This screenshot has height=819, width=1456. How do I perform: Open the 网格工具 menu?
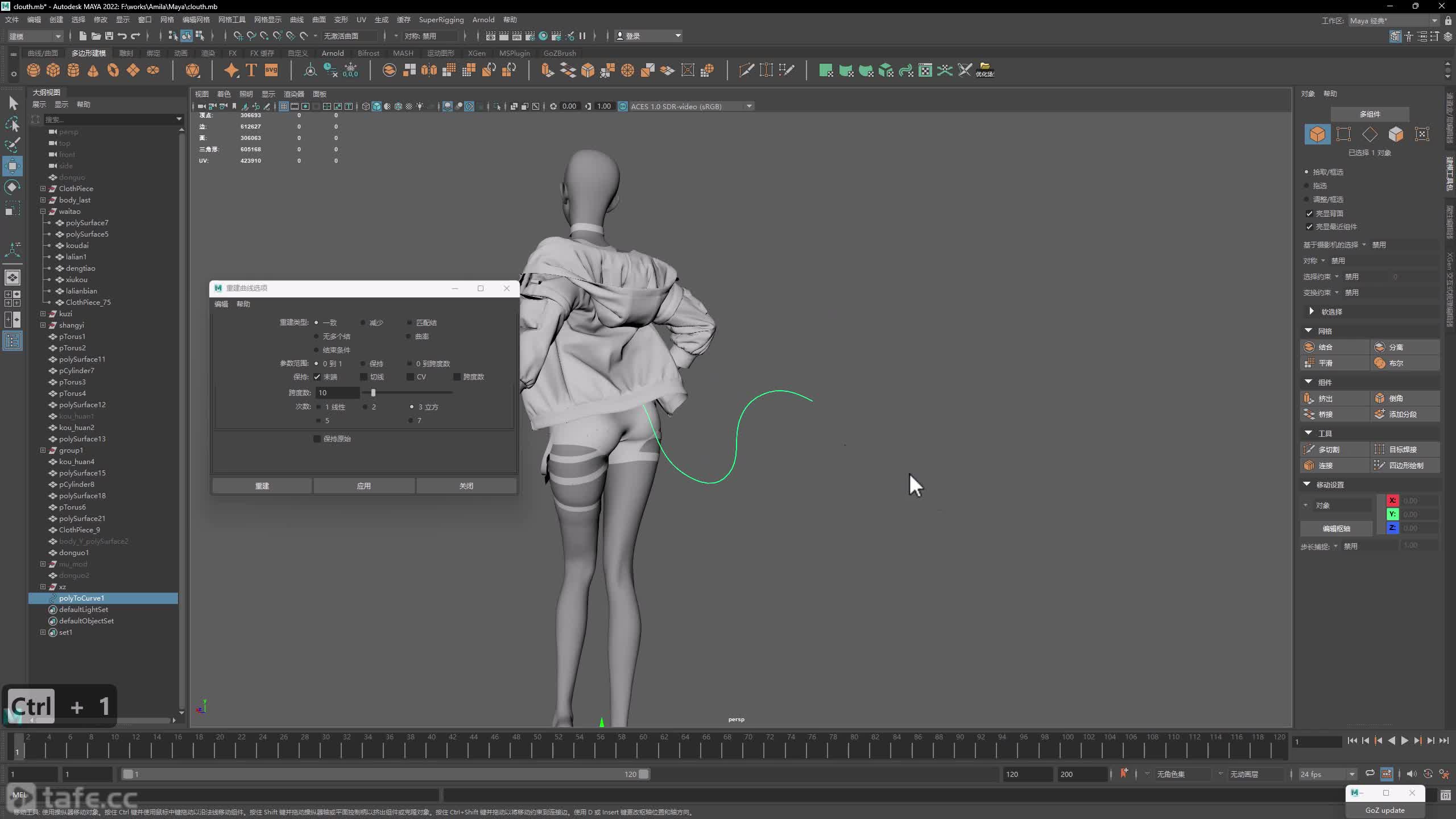[231, 19]
